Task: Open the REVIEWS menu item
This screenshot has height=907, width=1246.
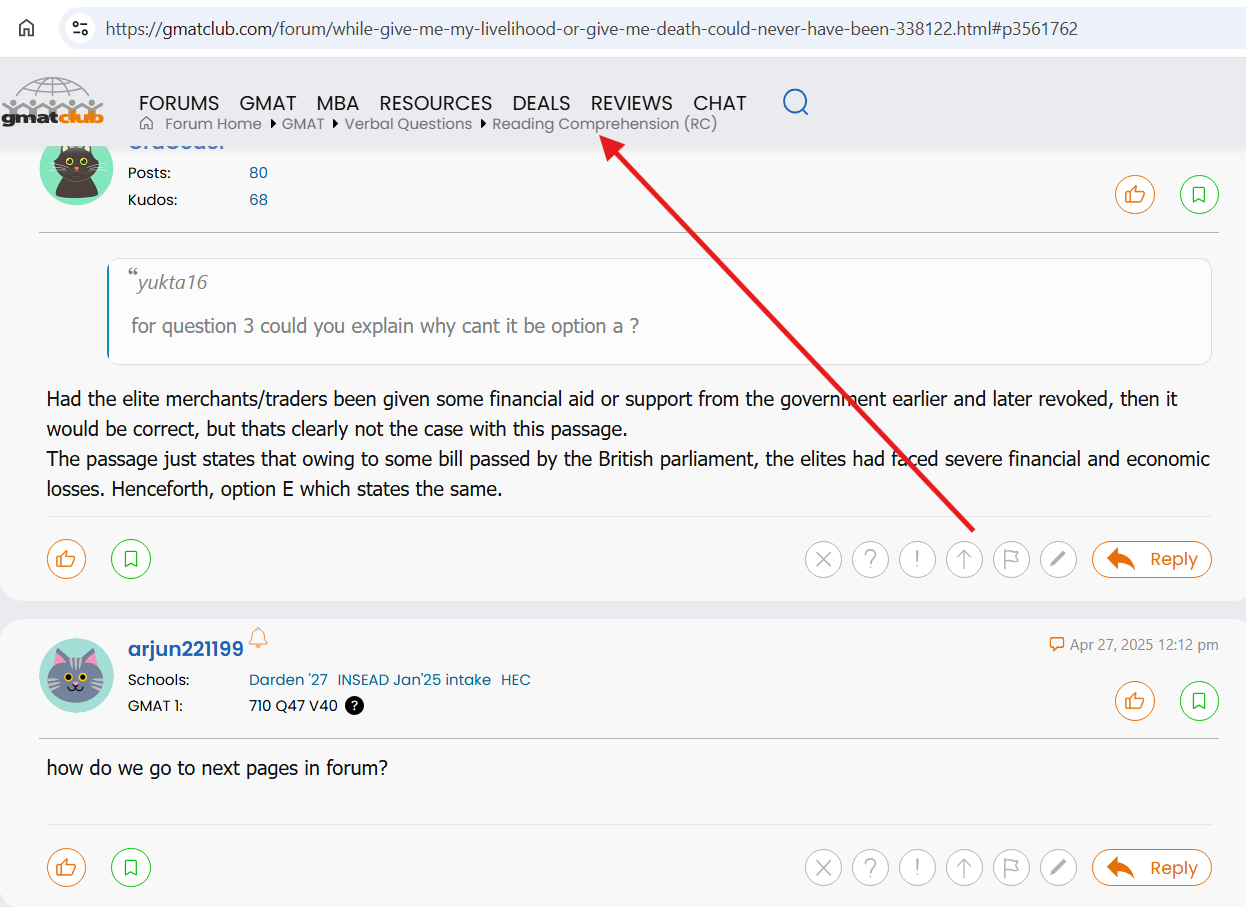Action: (x=631, y=103)
